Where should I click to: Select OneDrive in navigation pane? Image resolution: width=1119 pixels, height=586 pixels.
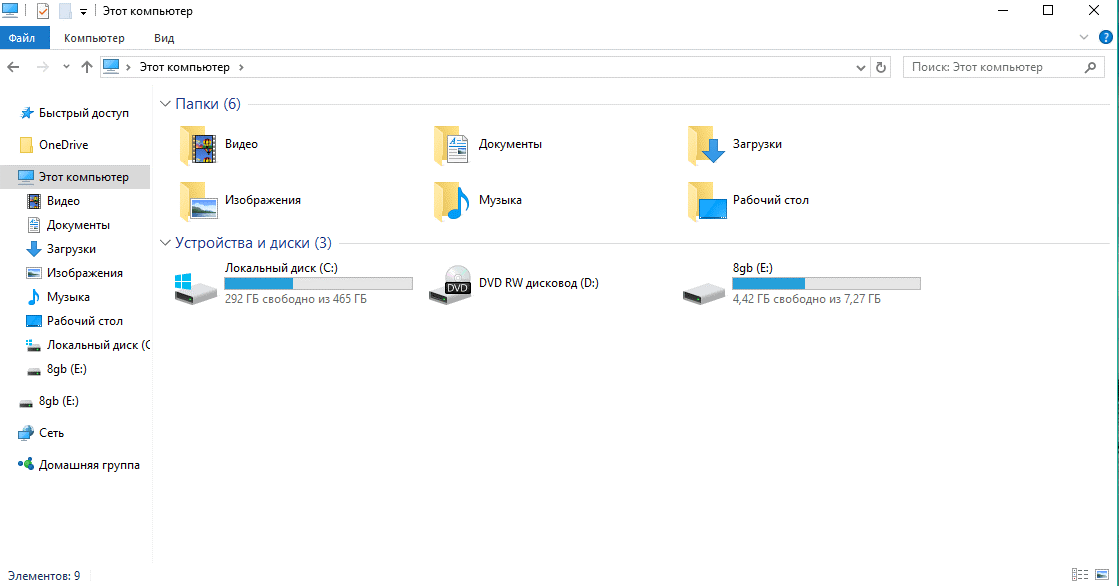[63, 145]
